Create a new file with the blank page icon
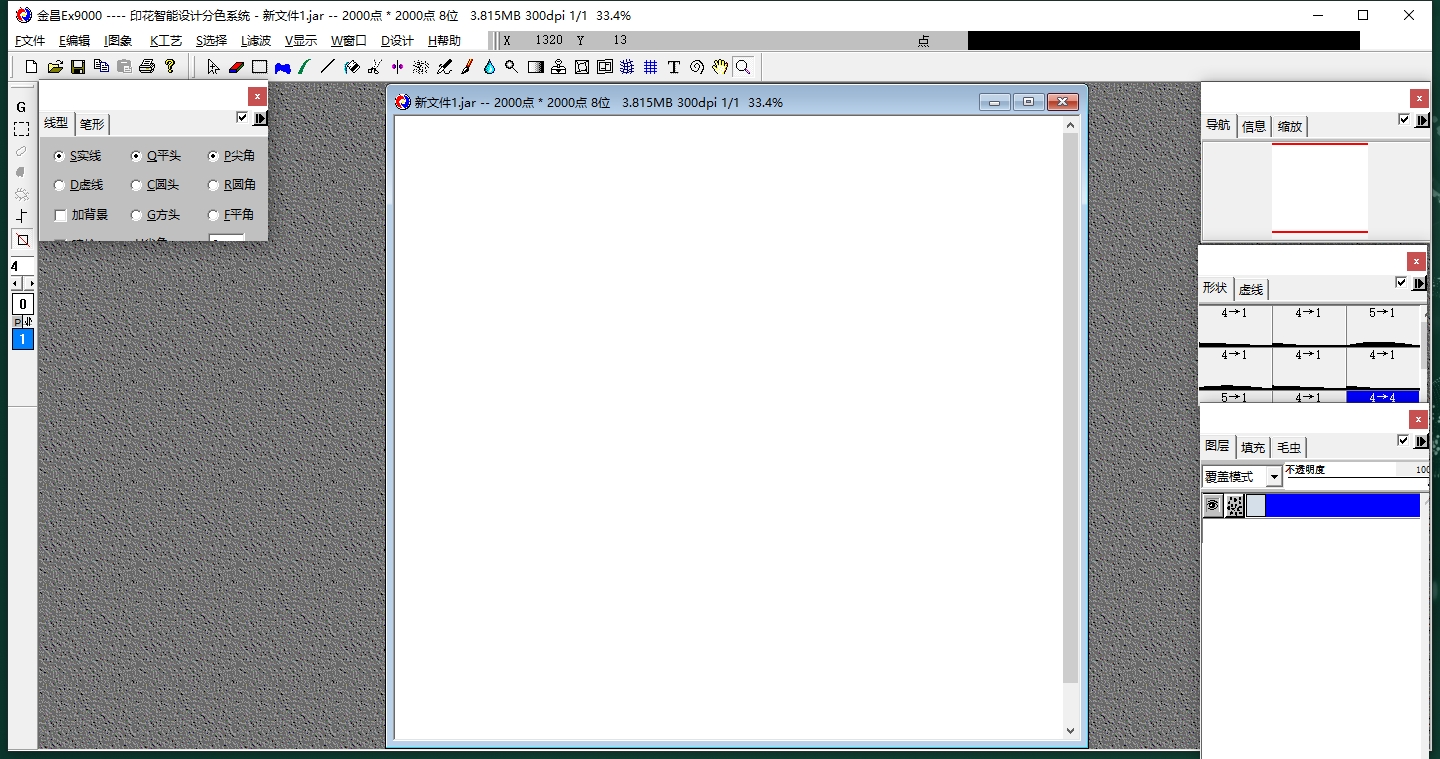This screenshot has height=759, width=1440. [31, 67]
